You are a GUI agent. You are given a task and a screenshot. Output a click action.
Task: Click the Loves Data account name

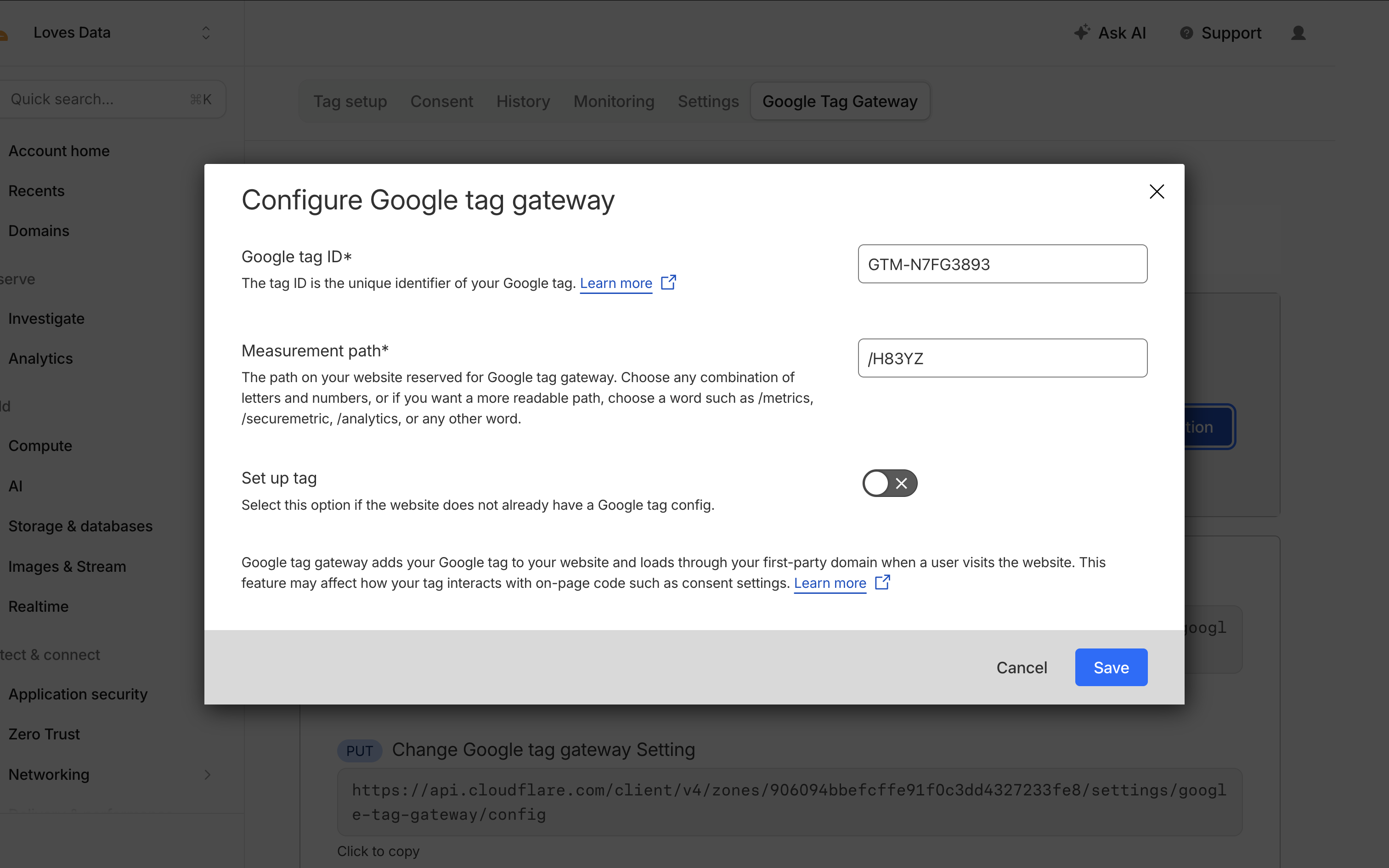(x=72, y=33)
